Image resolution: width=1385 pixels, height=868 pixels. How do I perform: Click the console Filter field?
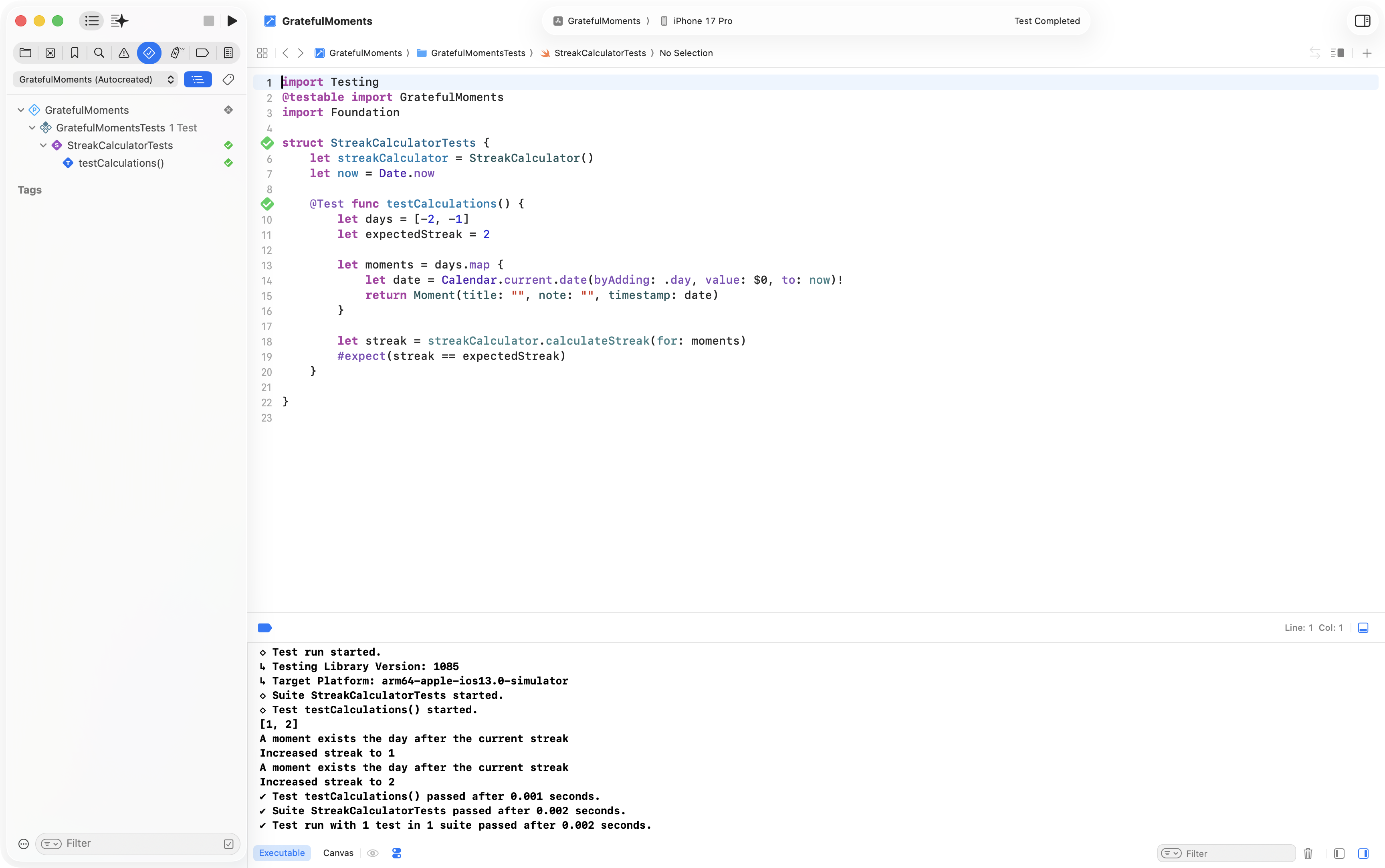coord(1227,854)
